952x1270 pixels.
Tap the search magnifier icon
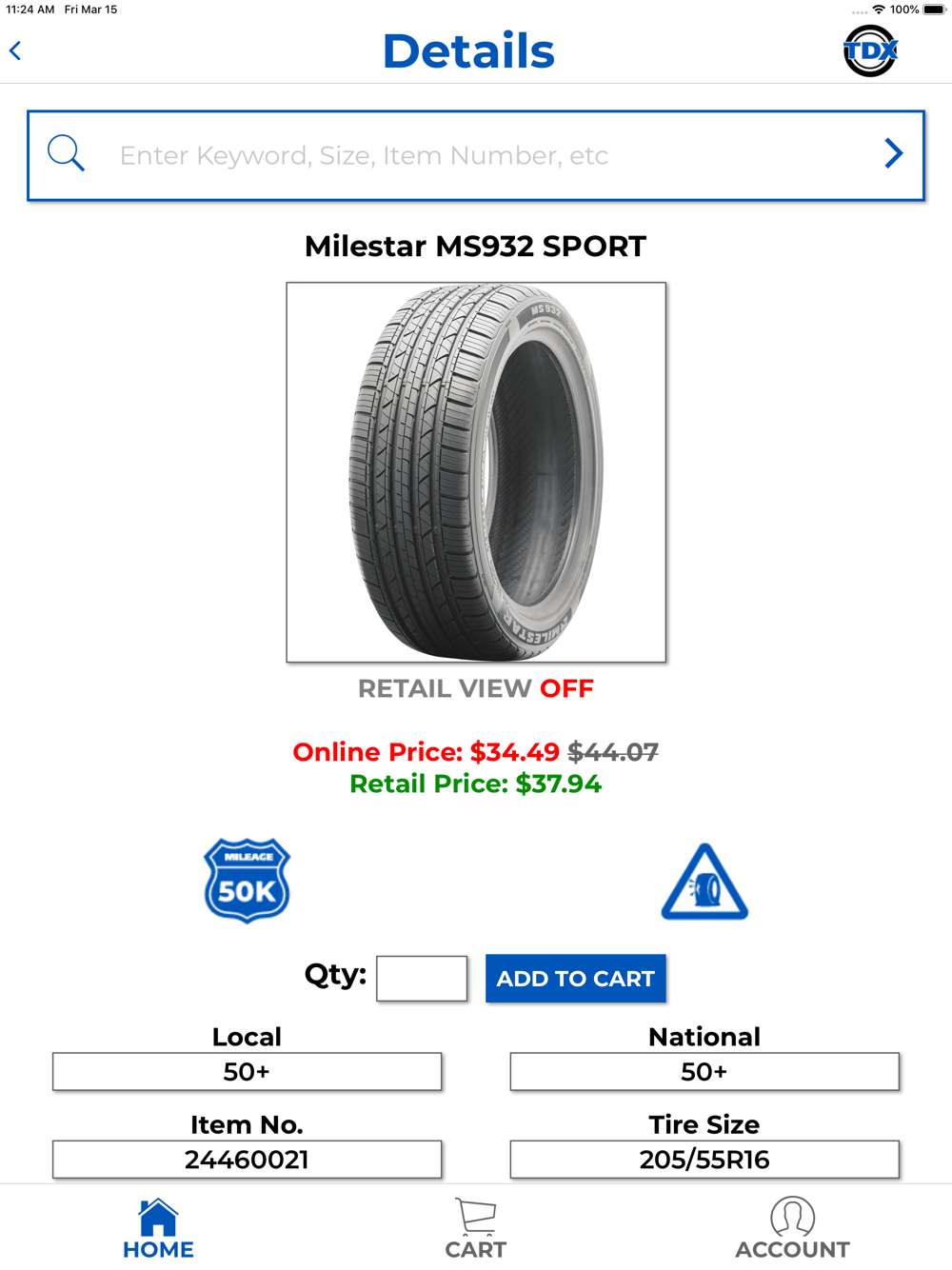pyautogui.click(x=66, y=153)
